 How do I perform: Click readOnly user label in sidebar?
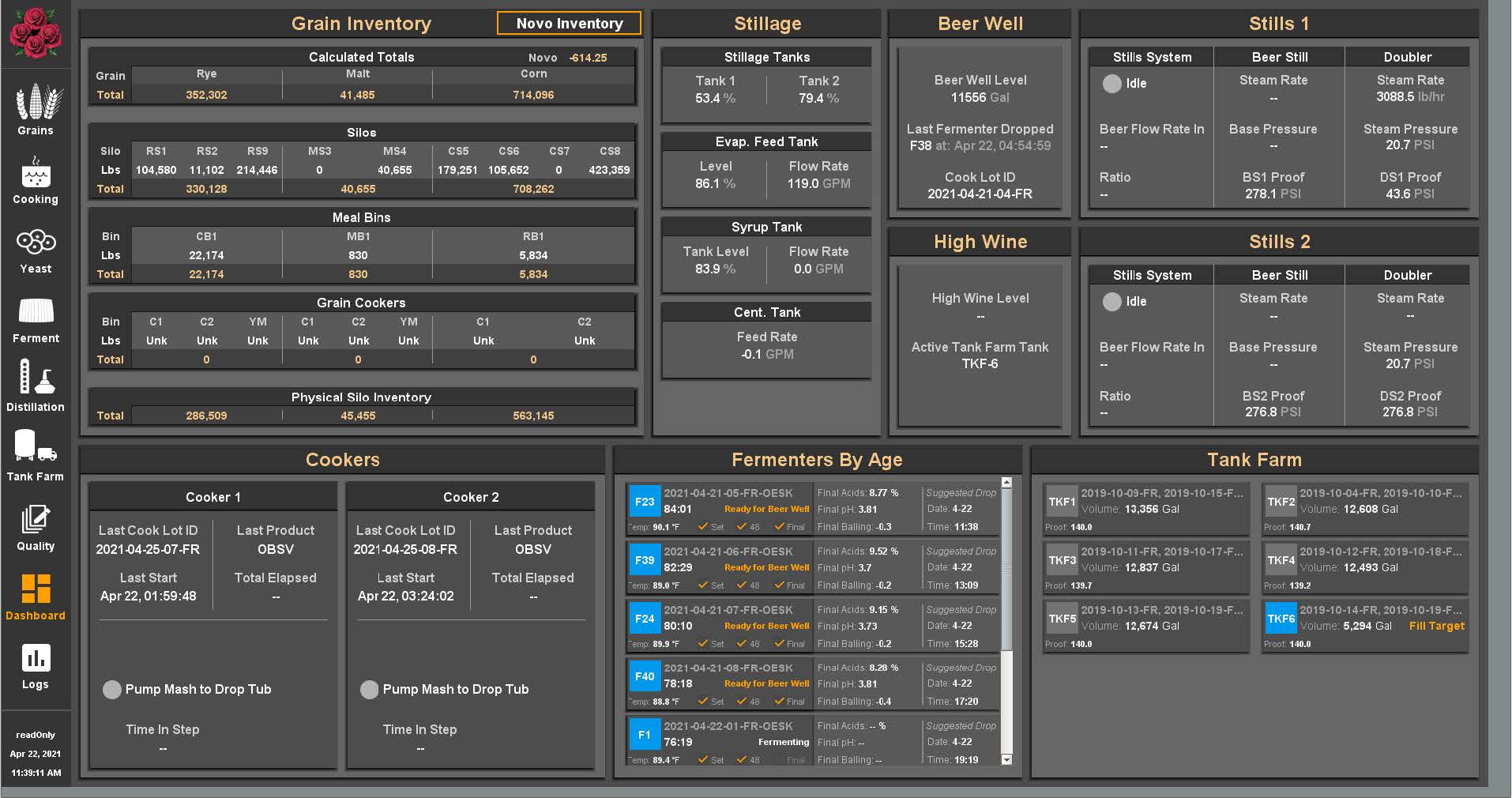point(36,735)
